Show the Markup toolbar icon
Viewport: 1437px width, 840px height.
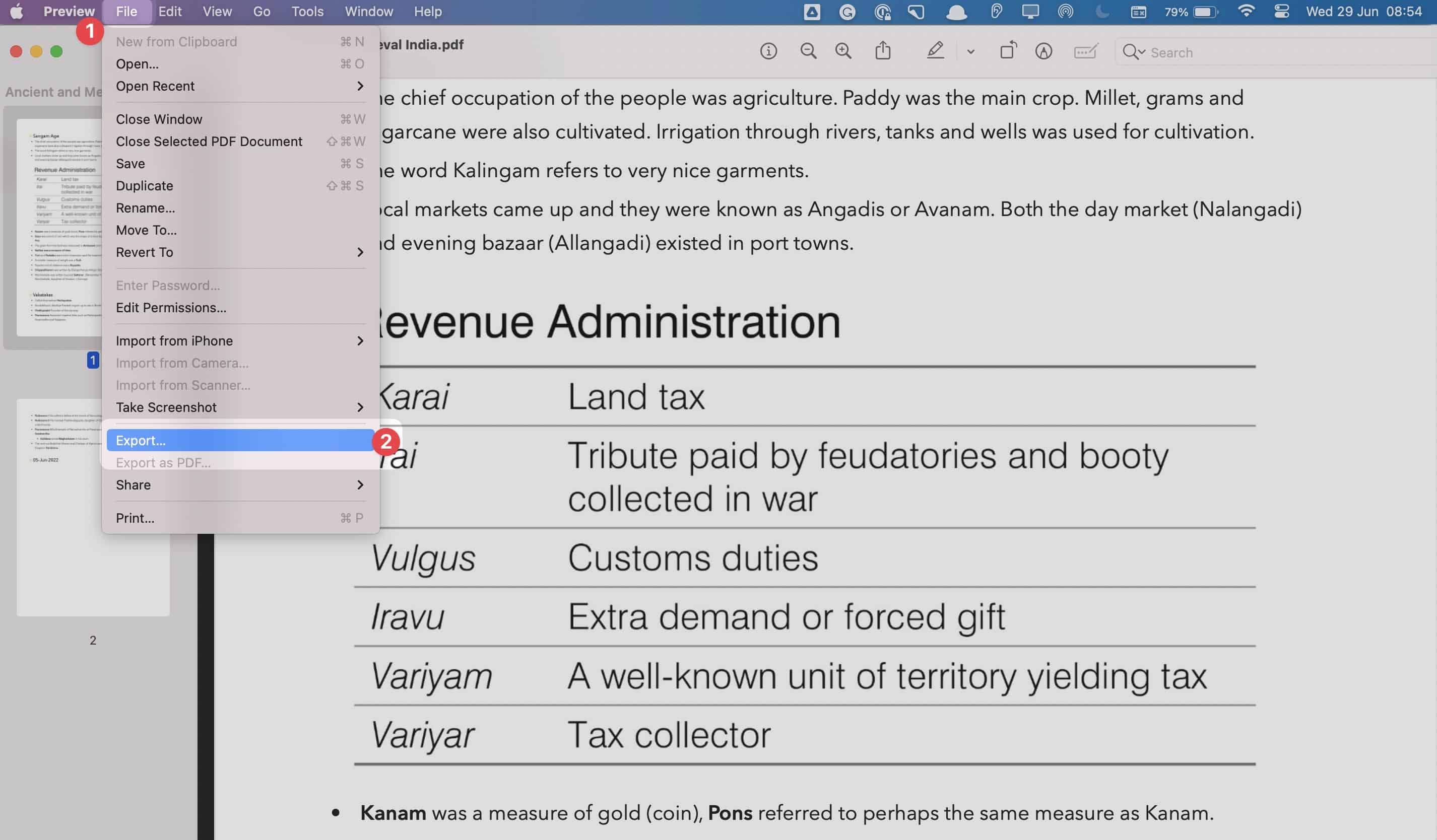[x=1043, y=51]
